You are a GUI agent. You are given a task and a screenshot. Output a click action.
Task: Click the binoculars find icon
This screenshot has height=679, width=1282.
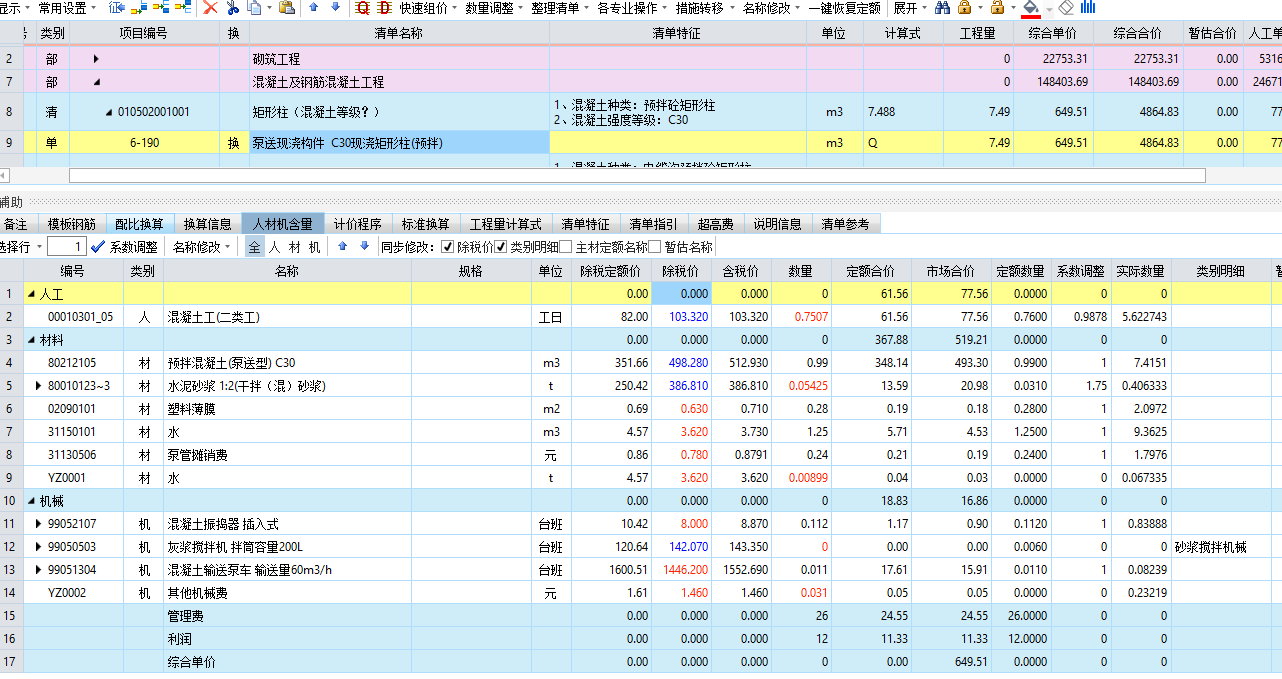(x=943, y=8)
